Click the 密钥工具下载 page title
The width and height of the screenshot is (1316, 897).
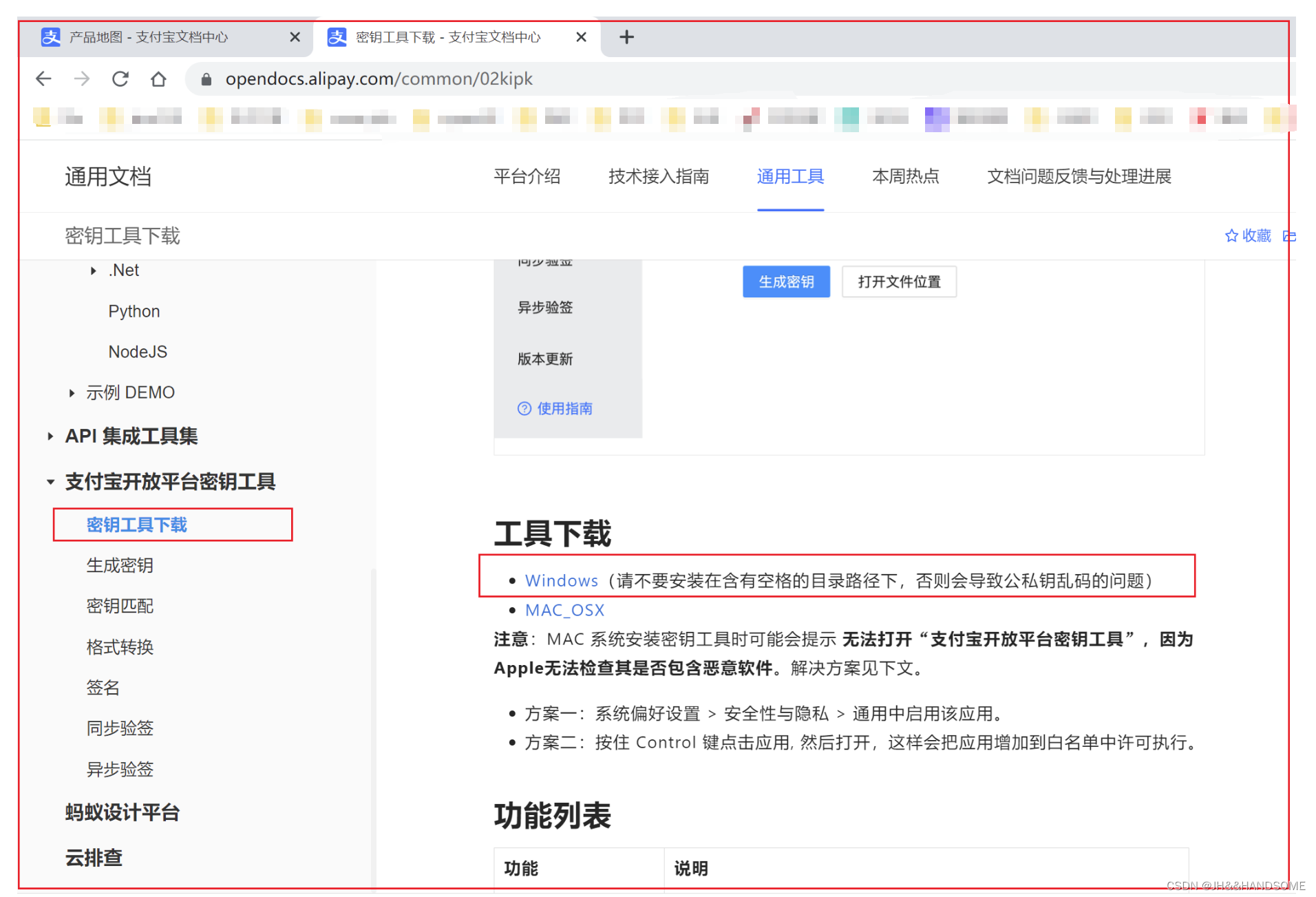tap(122, 236)
